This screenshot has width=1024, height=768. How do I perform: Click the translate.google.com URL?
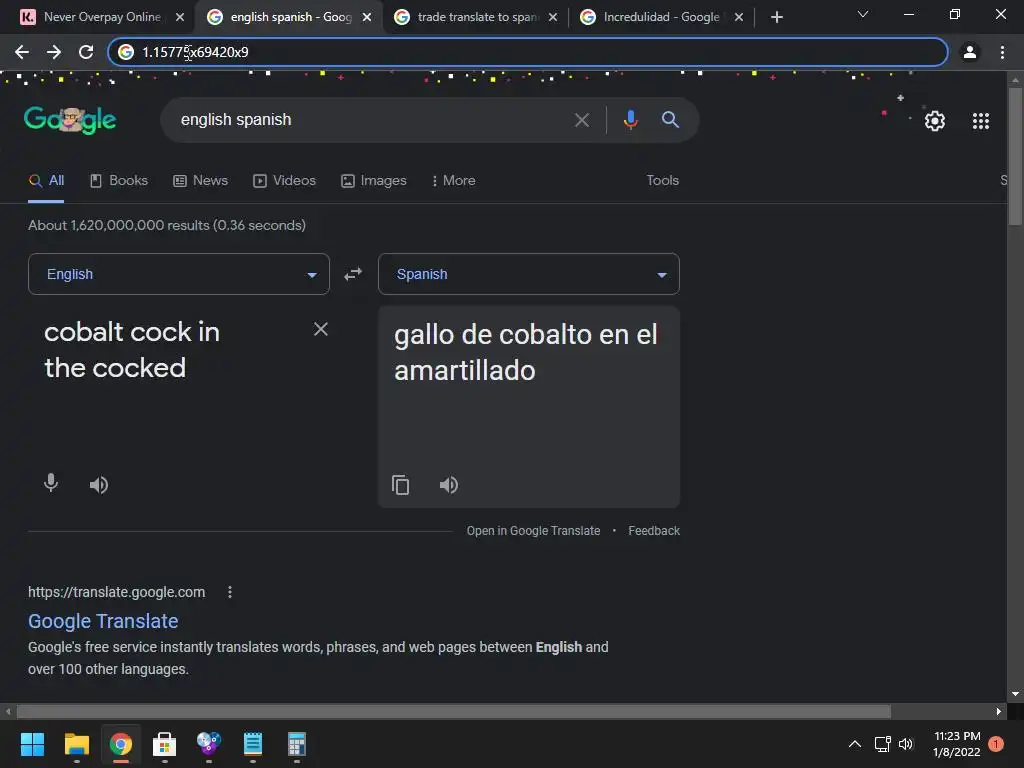[x=116, y=592]
